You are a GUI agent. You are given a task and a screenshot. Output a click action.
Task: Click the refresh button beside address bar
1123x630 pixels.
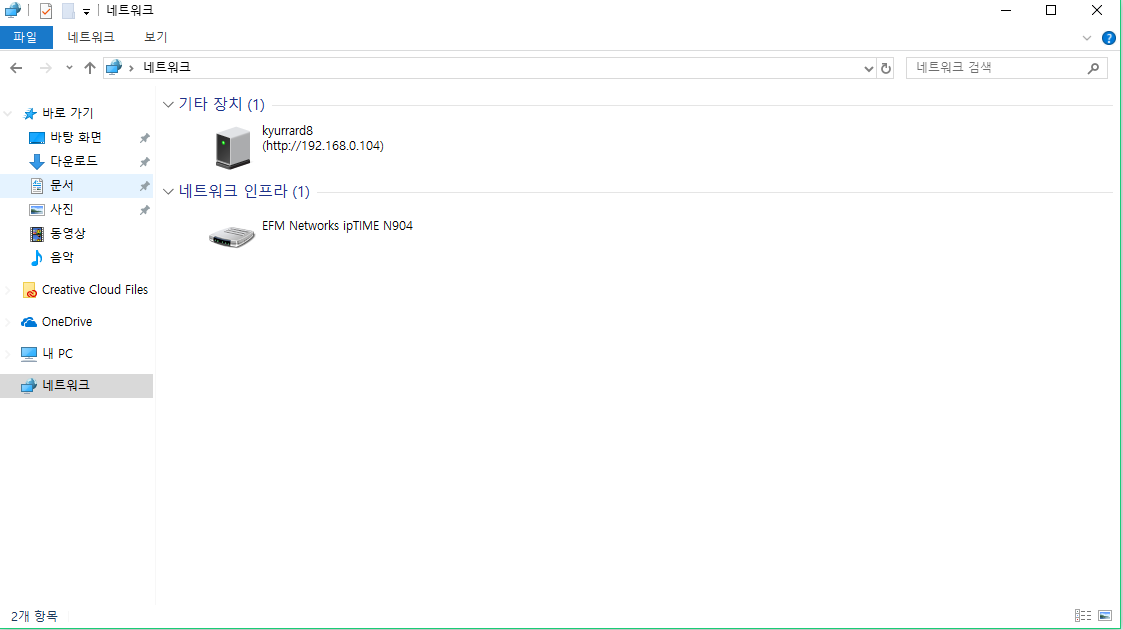coord(886,68)
